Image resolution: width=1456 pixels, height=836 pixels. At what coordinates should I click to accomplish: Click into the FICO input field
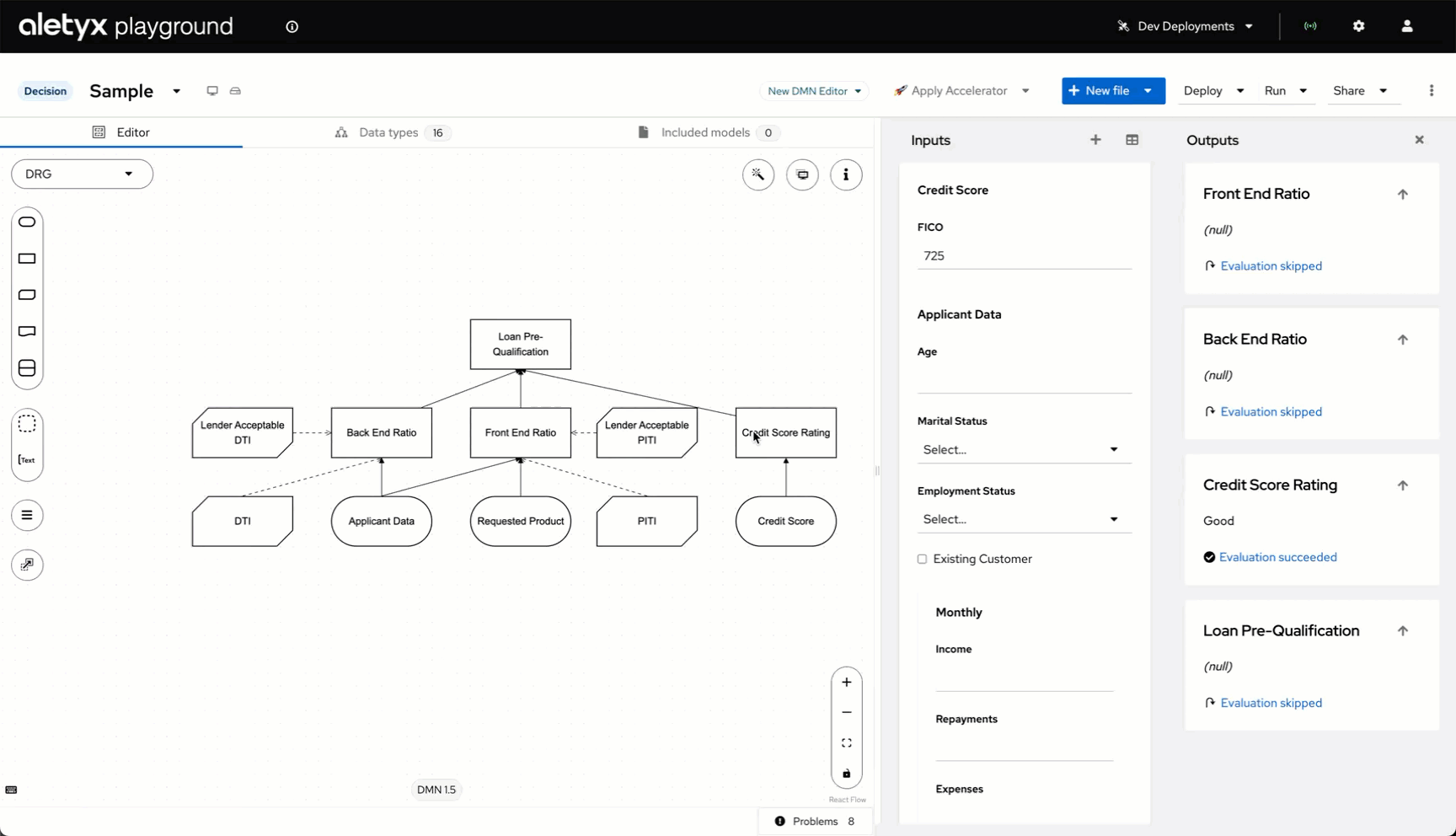tap(1024, 255)
